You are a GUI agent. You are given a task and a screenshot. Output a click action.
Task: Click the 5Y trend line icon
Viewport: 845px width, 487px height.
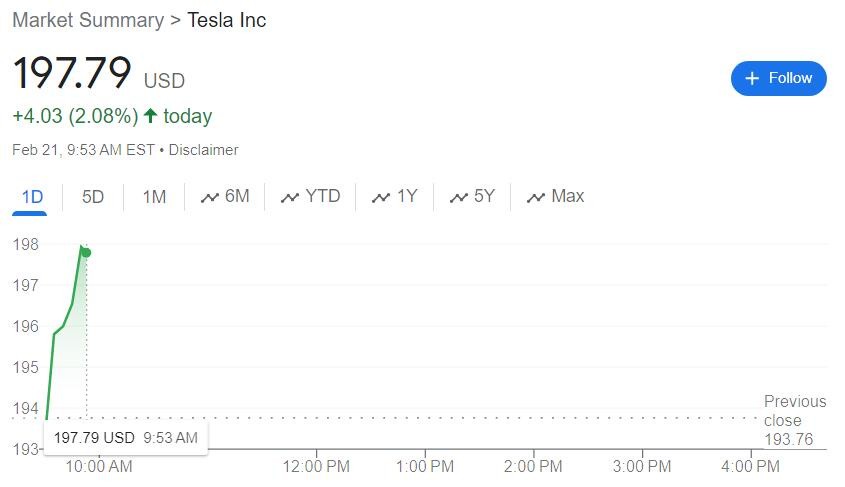pyautogui.click(x=459, y=197)
